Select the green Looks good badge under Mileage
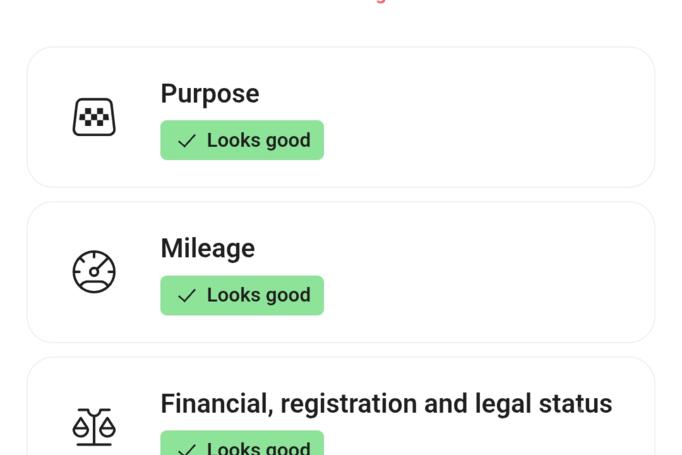682x455 pixels. coord(242,295)
